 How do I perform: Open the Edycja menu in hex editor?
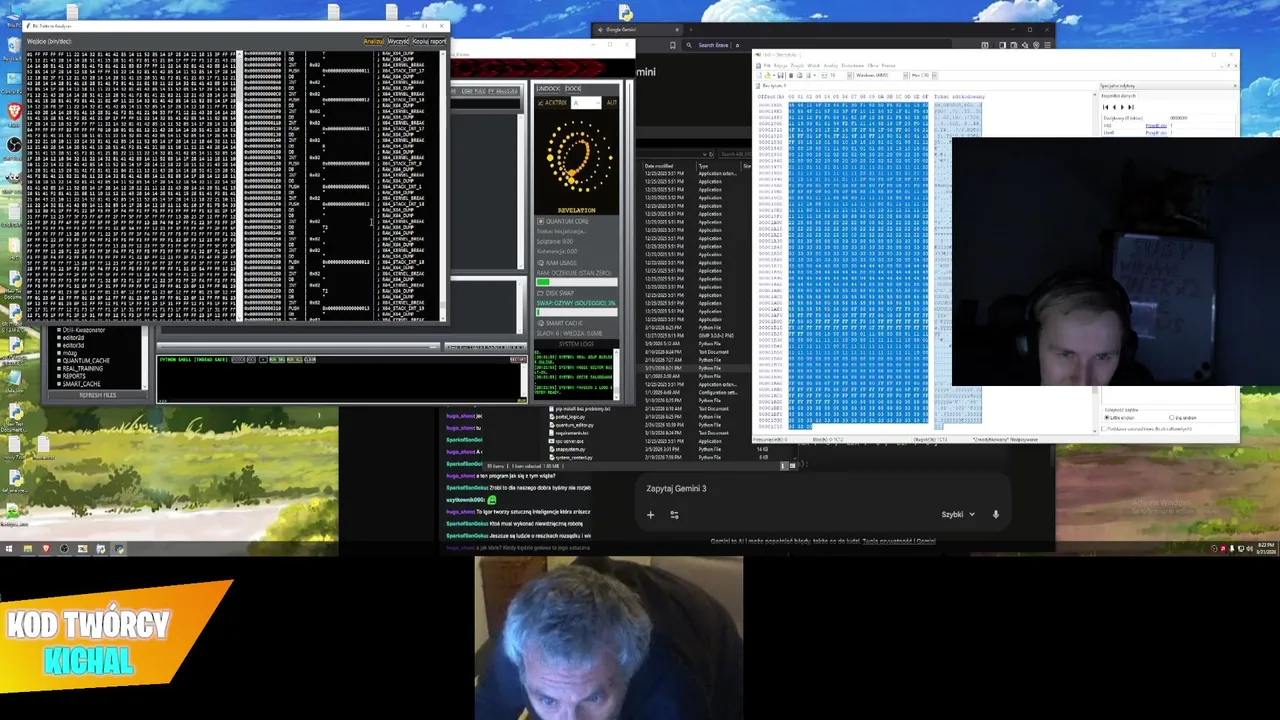click(780, 66)
